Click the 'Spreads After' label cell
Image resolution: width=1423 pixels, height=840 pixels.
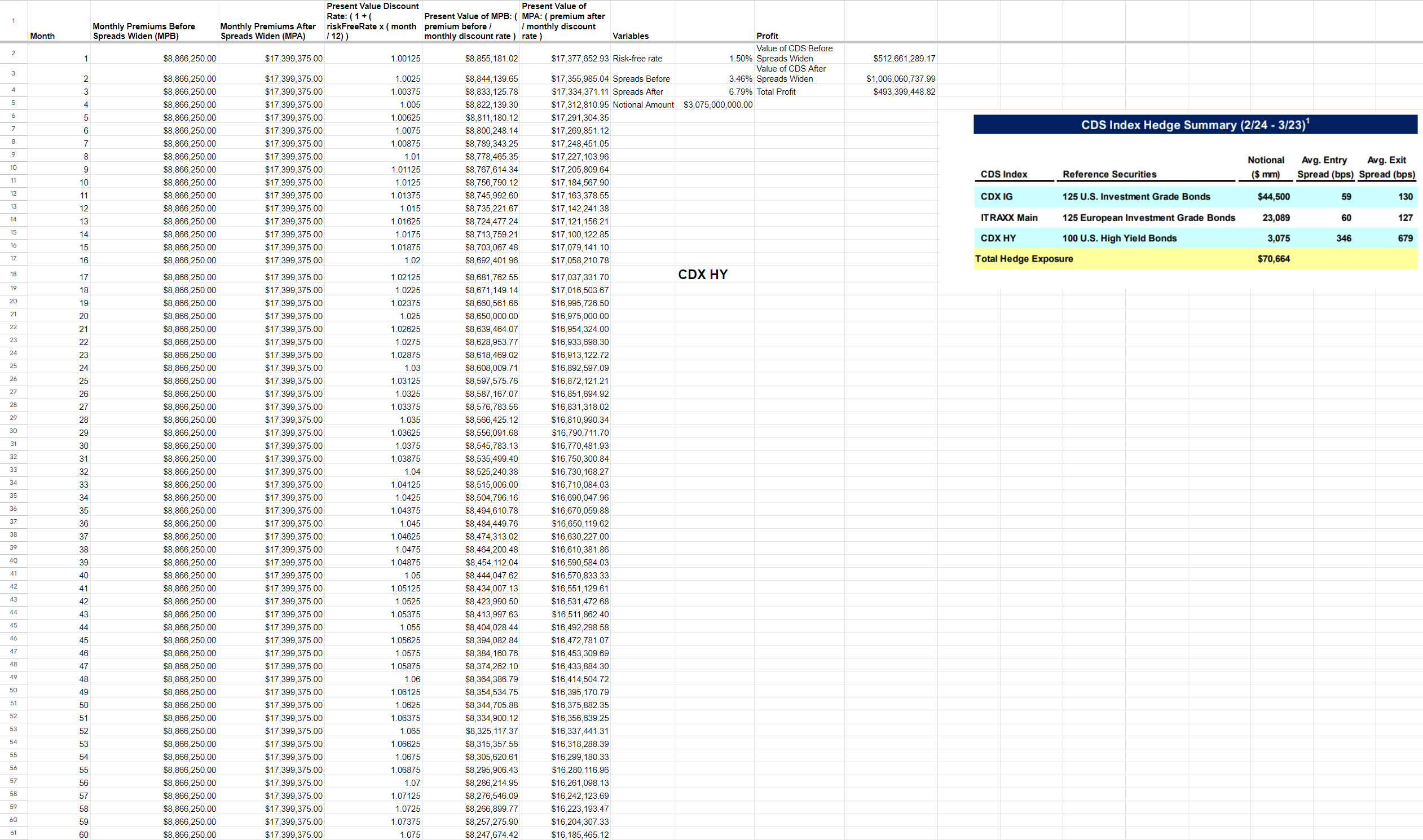[x=644, y=91]
